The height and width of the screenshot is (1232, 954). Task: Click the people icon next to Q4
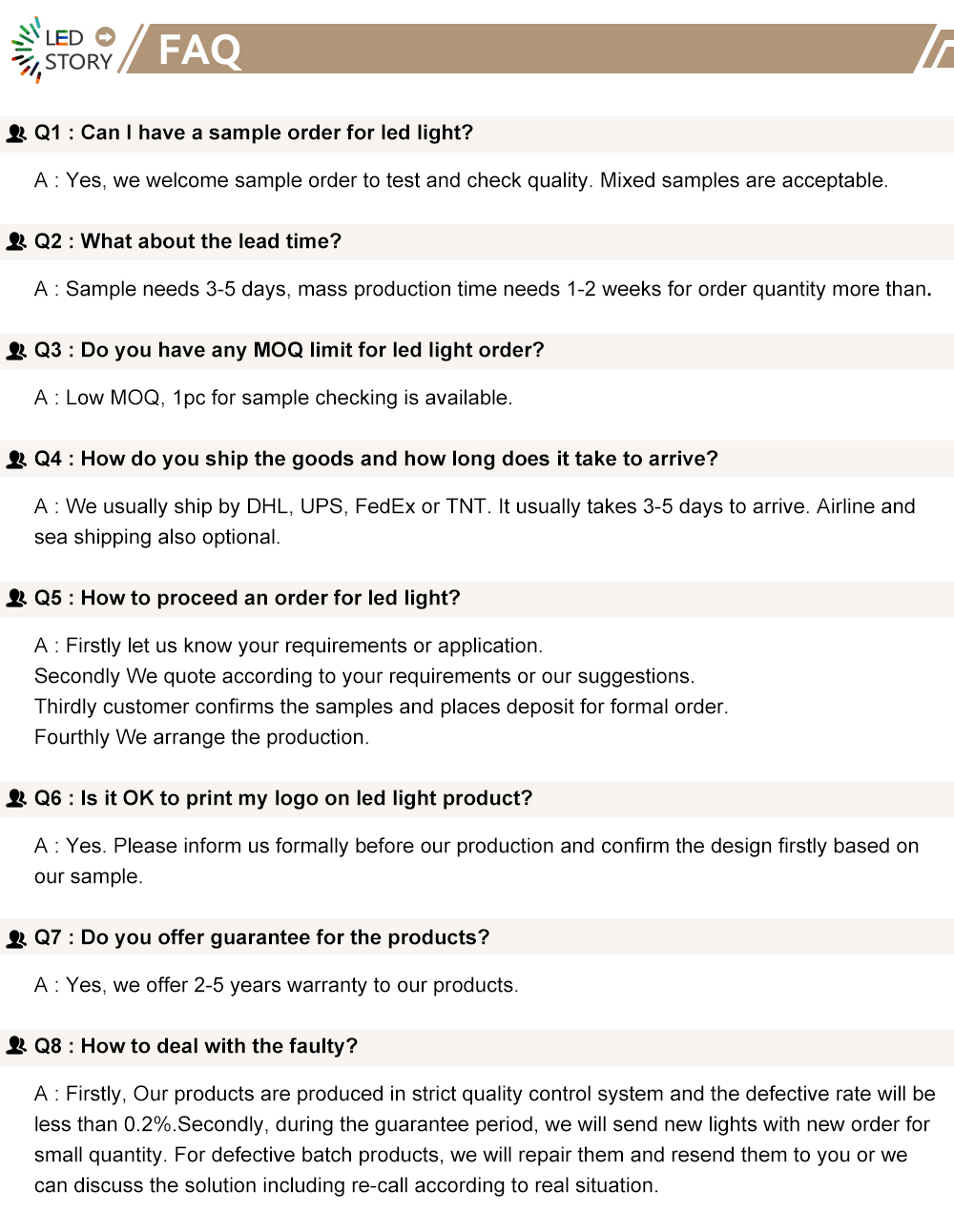[x=16, y=460]
